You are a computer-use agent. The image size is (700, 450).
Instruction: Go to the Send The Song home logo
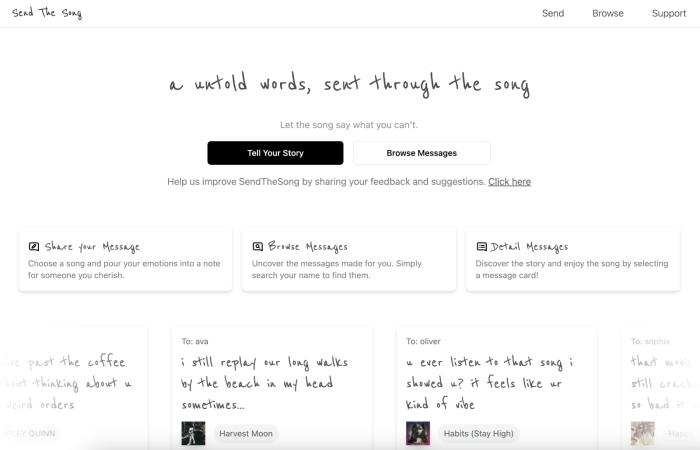coord(47,13)
